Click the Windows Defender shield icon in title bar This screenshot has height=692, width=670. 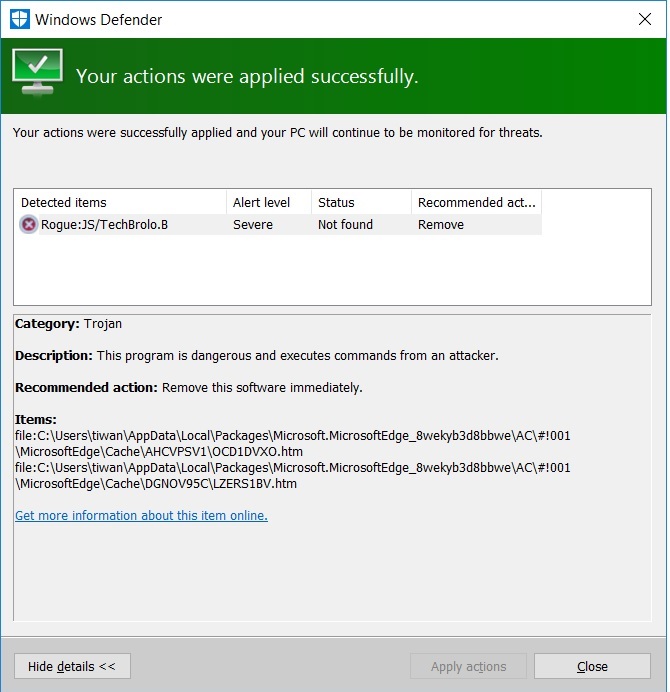point(20,19)
